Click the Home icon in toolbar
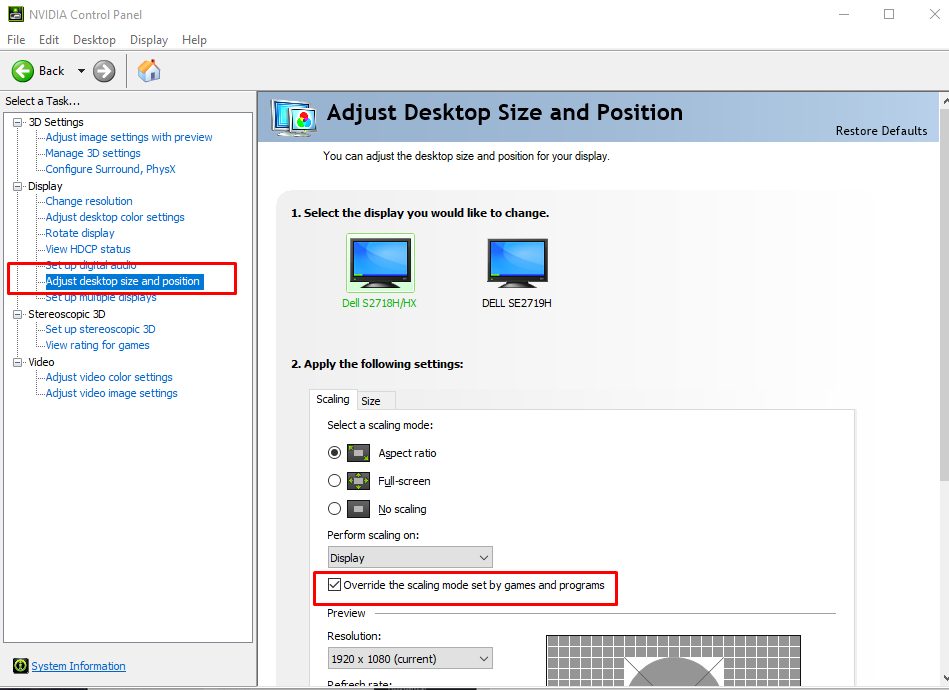The image size is (949, 690). point(149,71)
